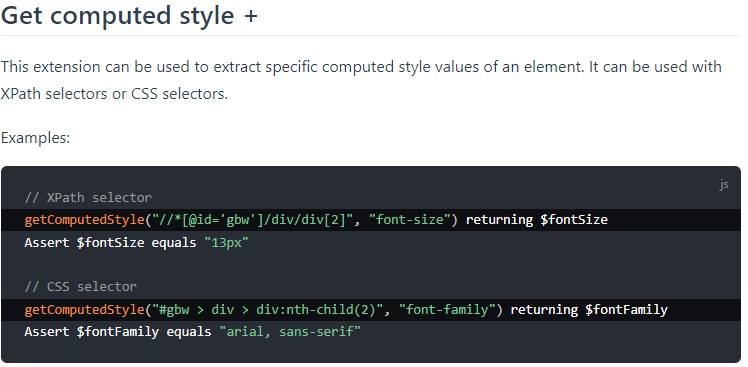Screen dimensions: 748x367
Task: Click the "arial, sans-serif" string value
Action: [x=290, y=332]
